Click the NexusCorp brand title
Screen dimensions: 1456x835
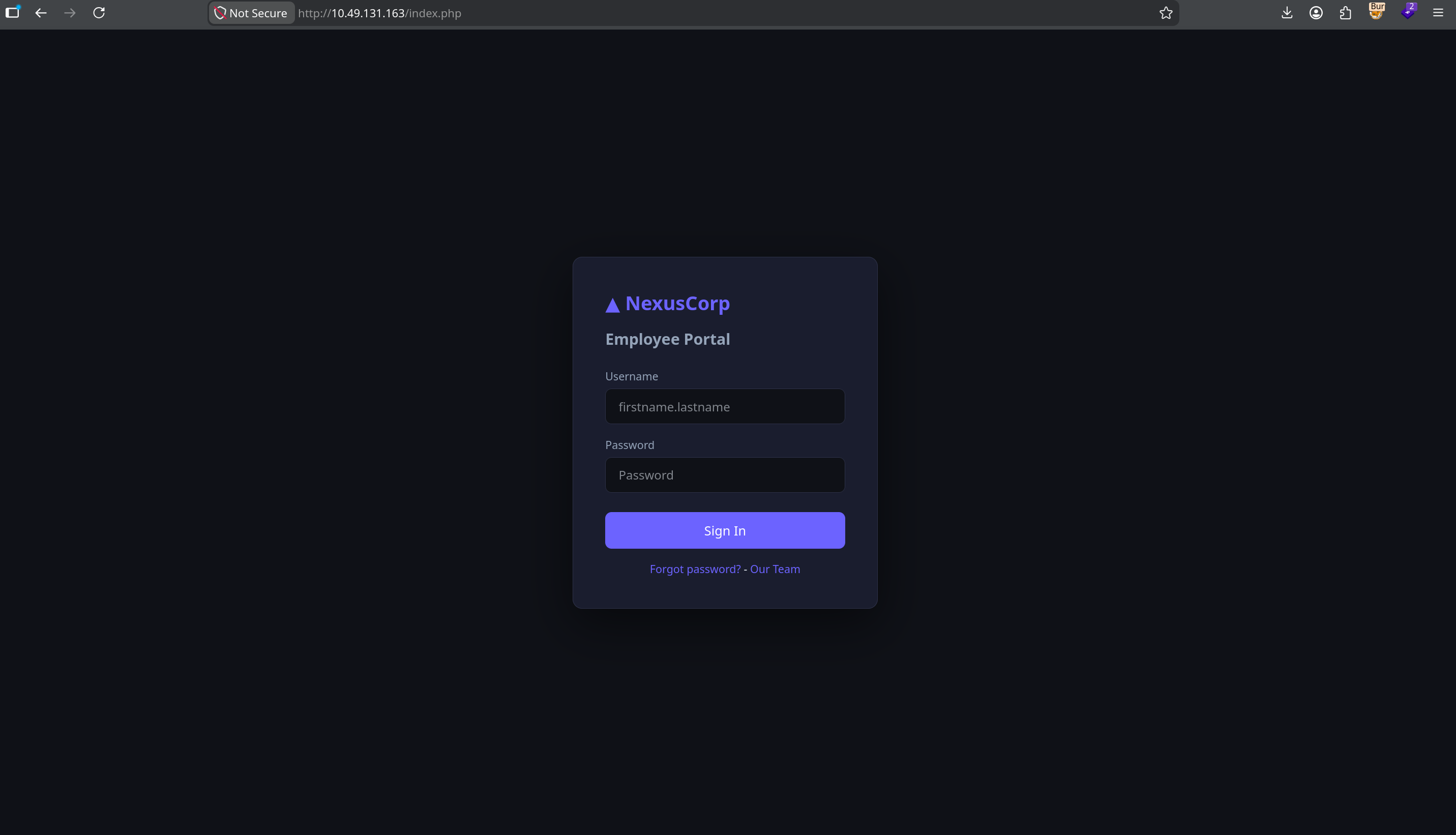[677, 304]
